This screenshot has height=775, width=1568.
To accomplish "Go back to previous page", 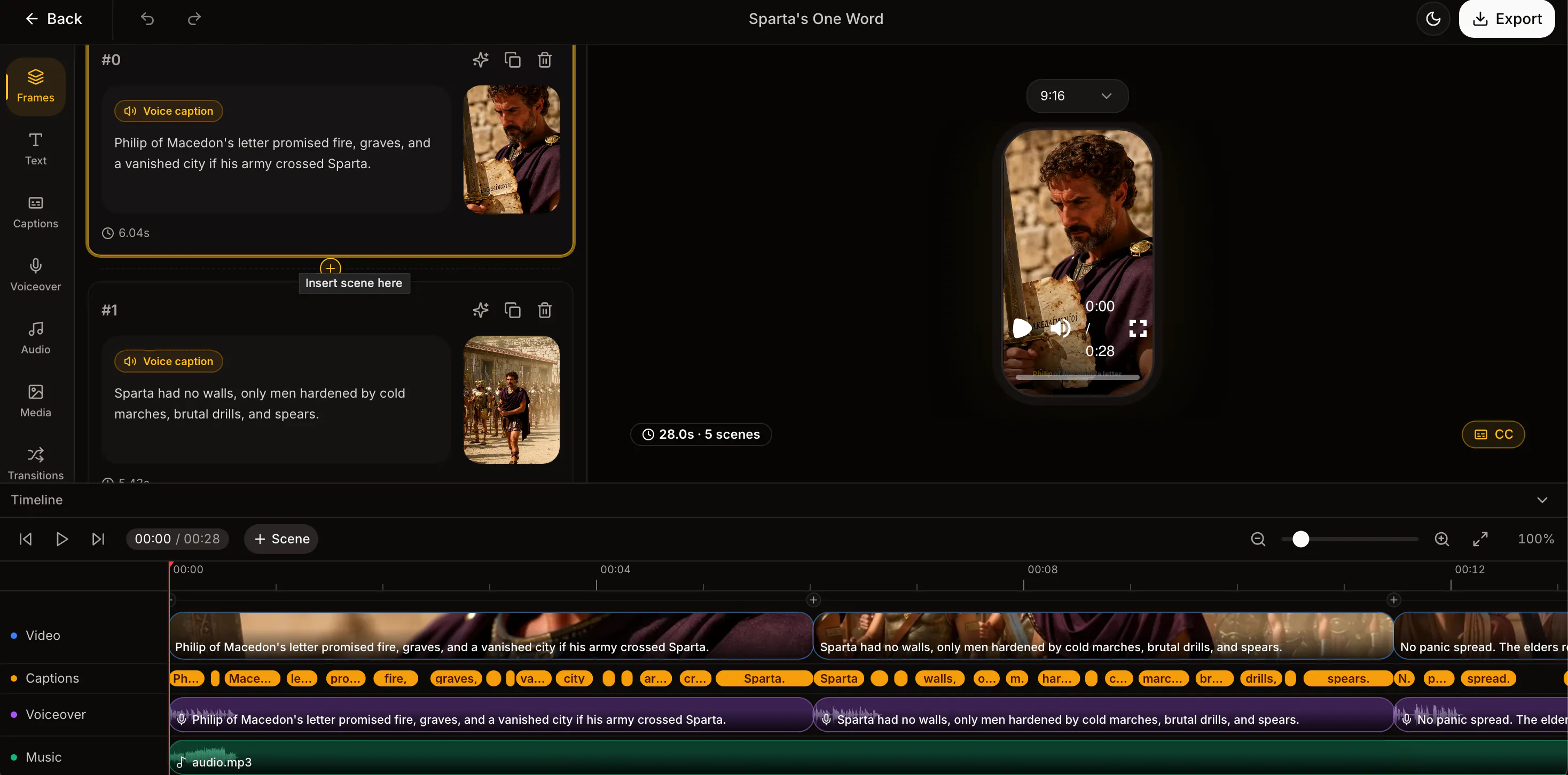I will (x=53, y=19).
